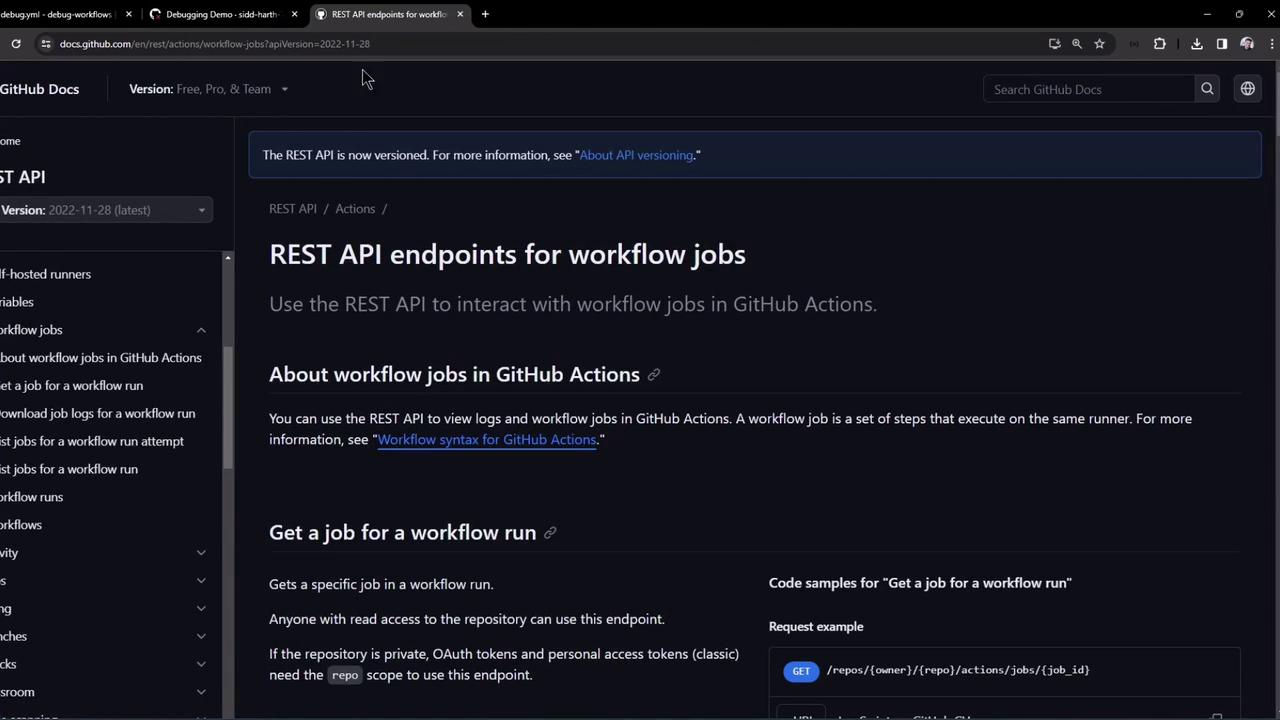This screenshot has width=1280, height=720.
Task: Expand the Checks sidebar section chevron
Action: click(201, 665)
